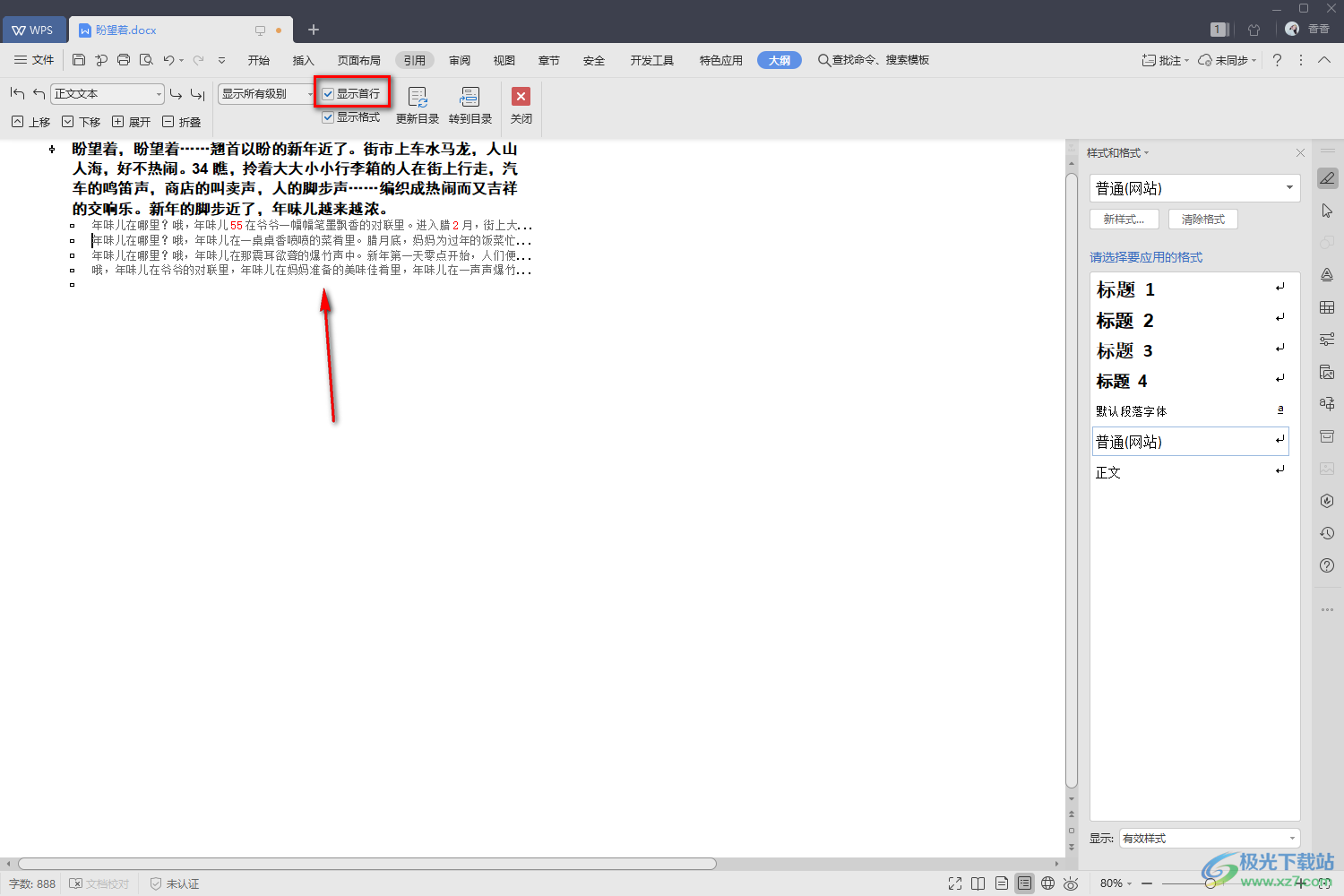This screenshot has height=896, width=1344.
Task: Click Update Table of Contents (更新目录)
Action: tap(418, 105)
